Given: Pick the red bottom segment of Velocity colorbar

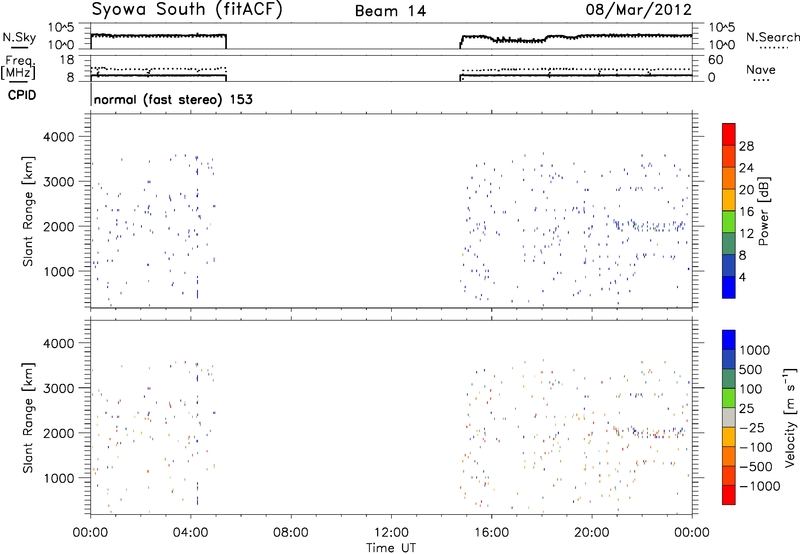Looking at the screenshot, I should [x=729, y=495].
